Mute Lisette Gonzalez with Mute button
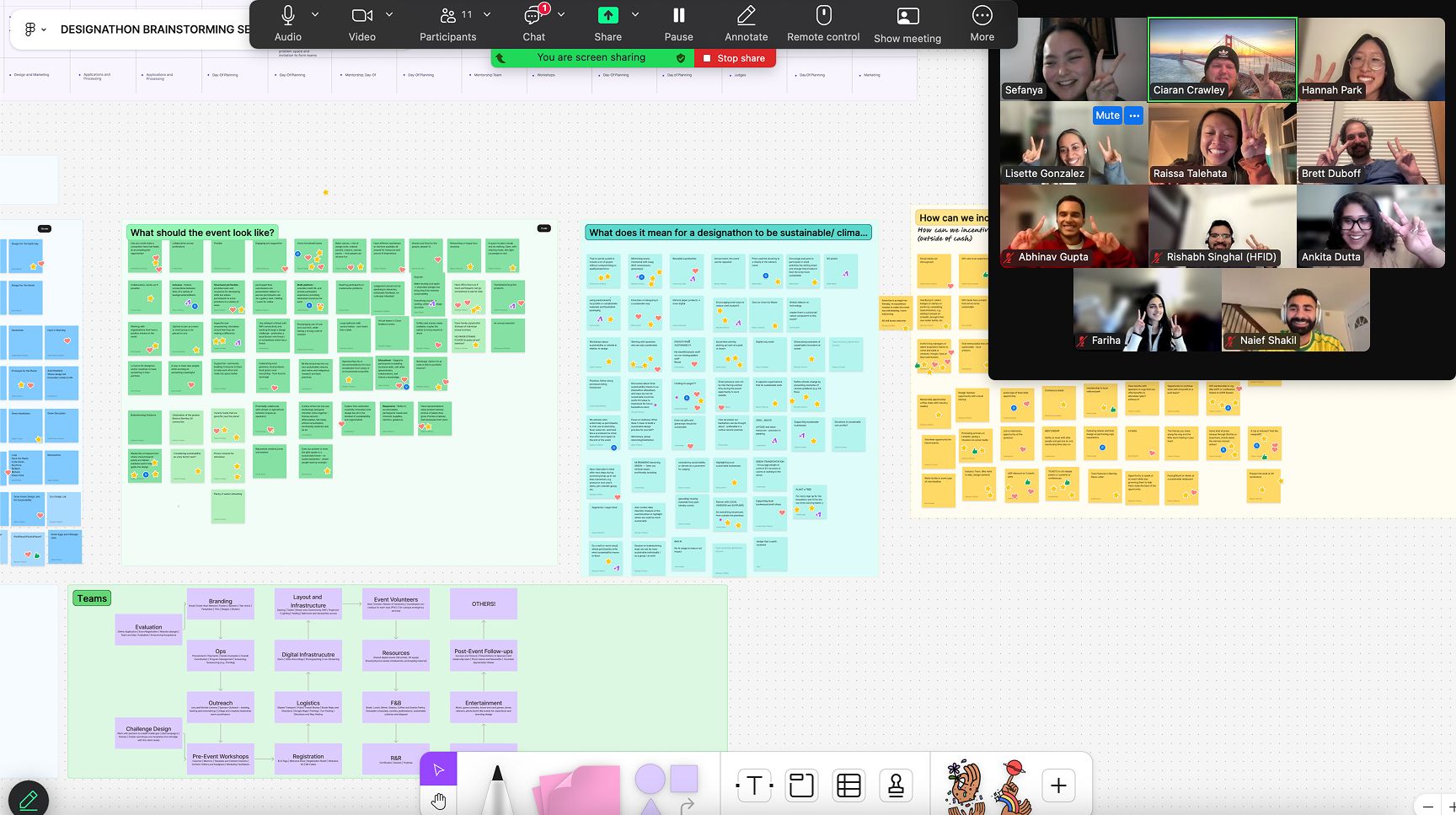Image resolution: width=1456 pixels, height=815 pixels. pyautogui.click(x=1107, y=115)
